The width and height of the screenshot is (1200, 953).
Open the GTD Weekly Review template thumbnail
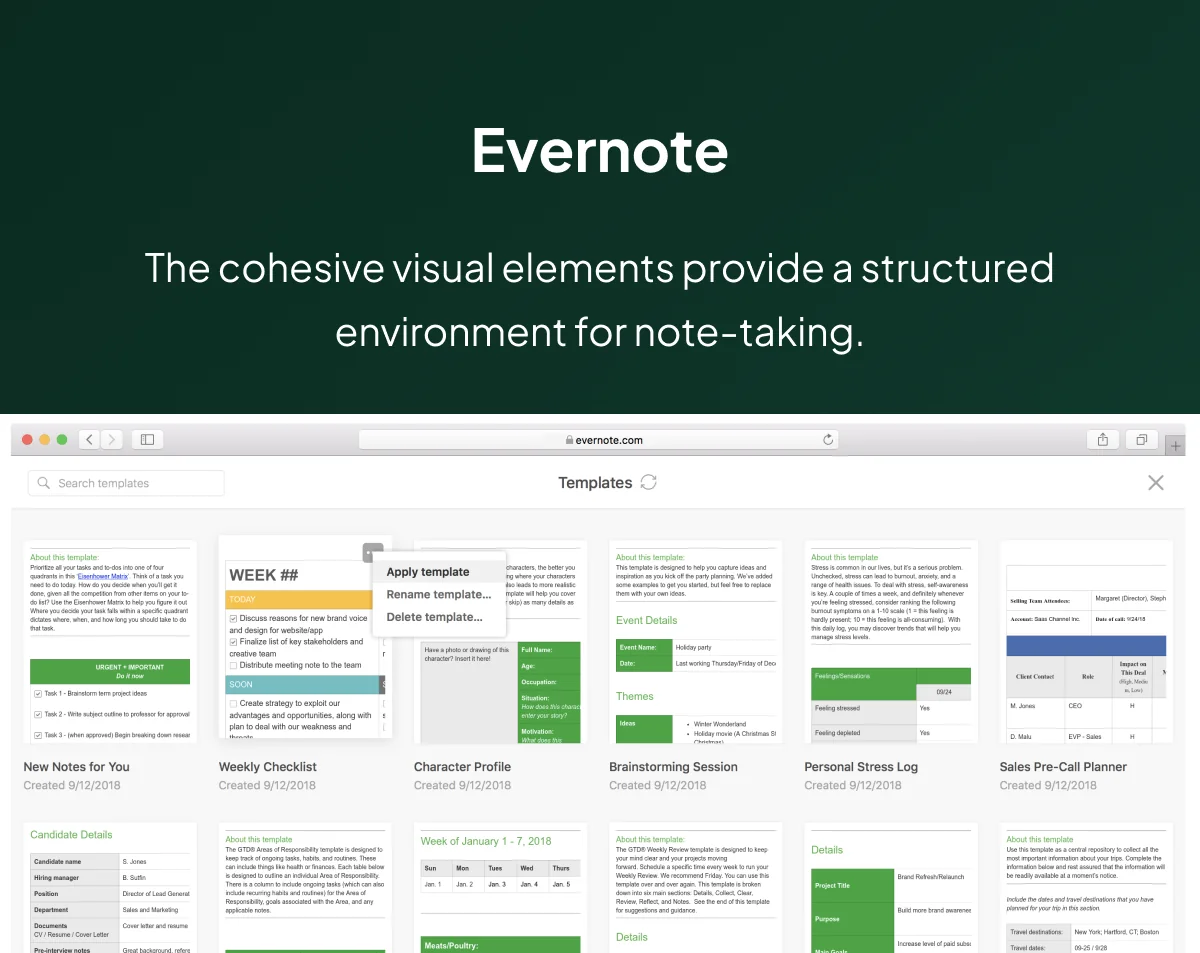696,888
